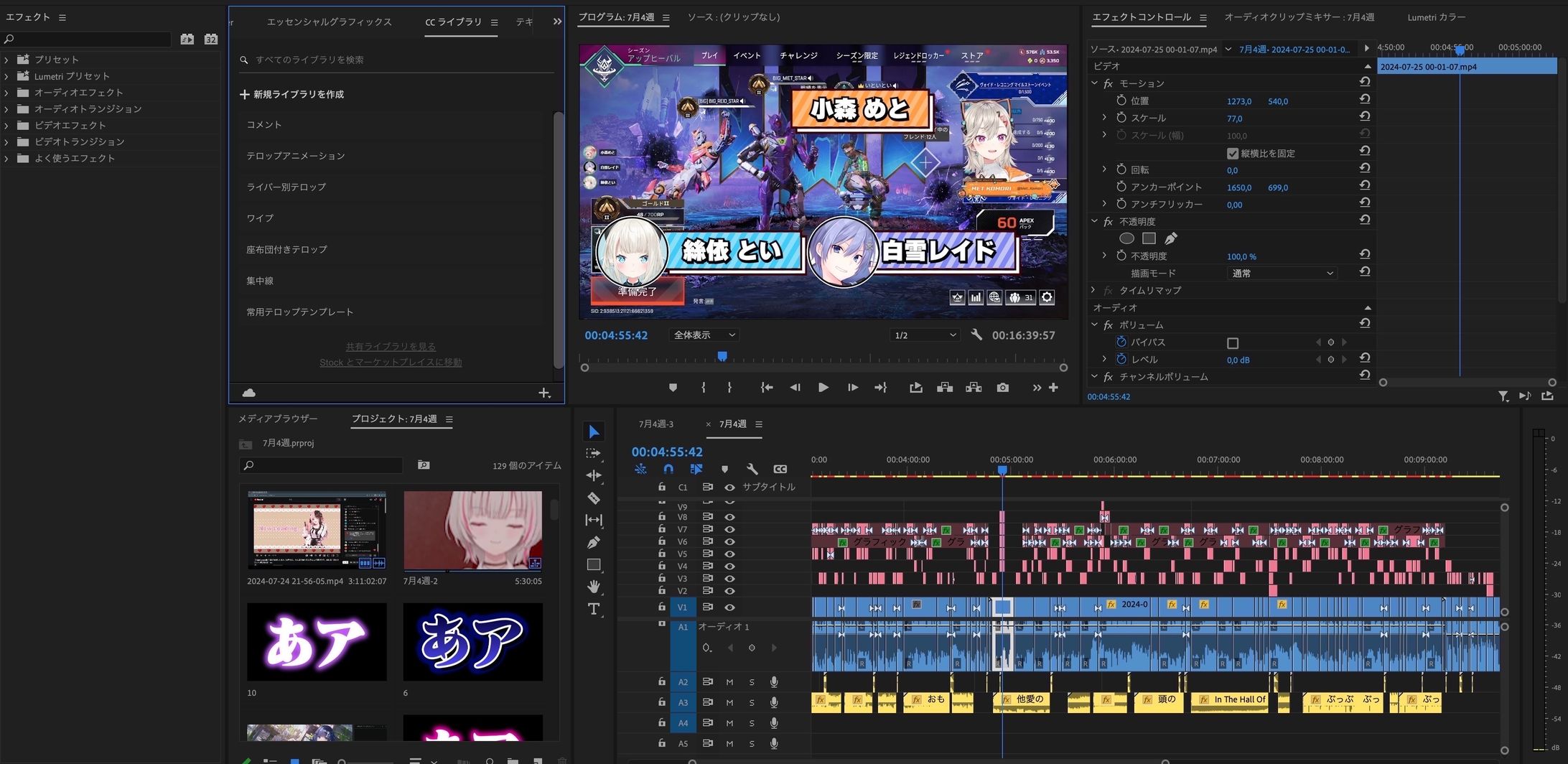Select the Rectangle tool

click(x=594, y=564)
